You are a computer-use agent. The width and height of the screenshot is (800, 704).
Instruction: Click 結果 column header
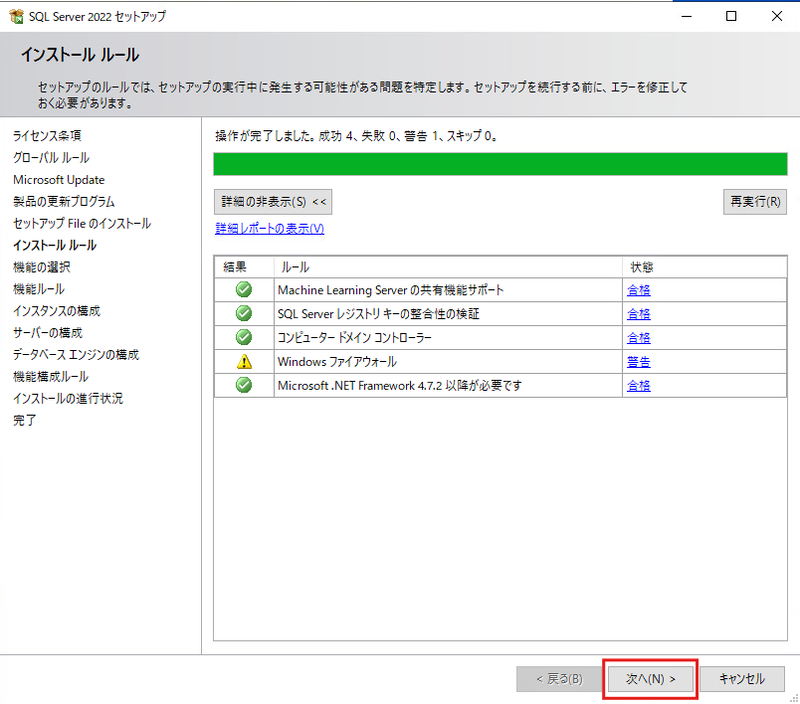click(244, 267)
